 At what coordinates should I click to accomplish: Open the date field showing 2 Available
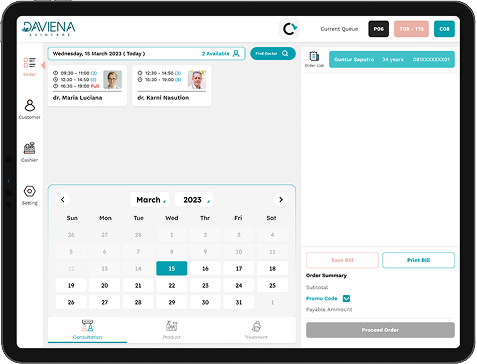pyautogui.click(x=146, y=54)
